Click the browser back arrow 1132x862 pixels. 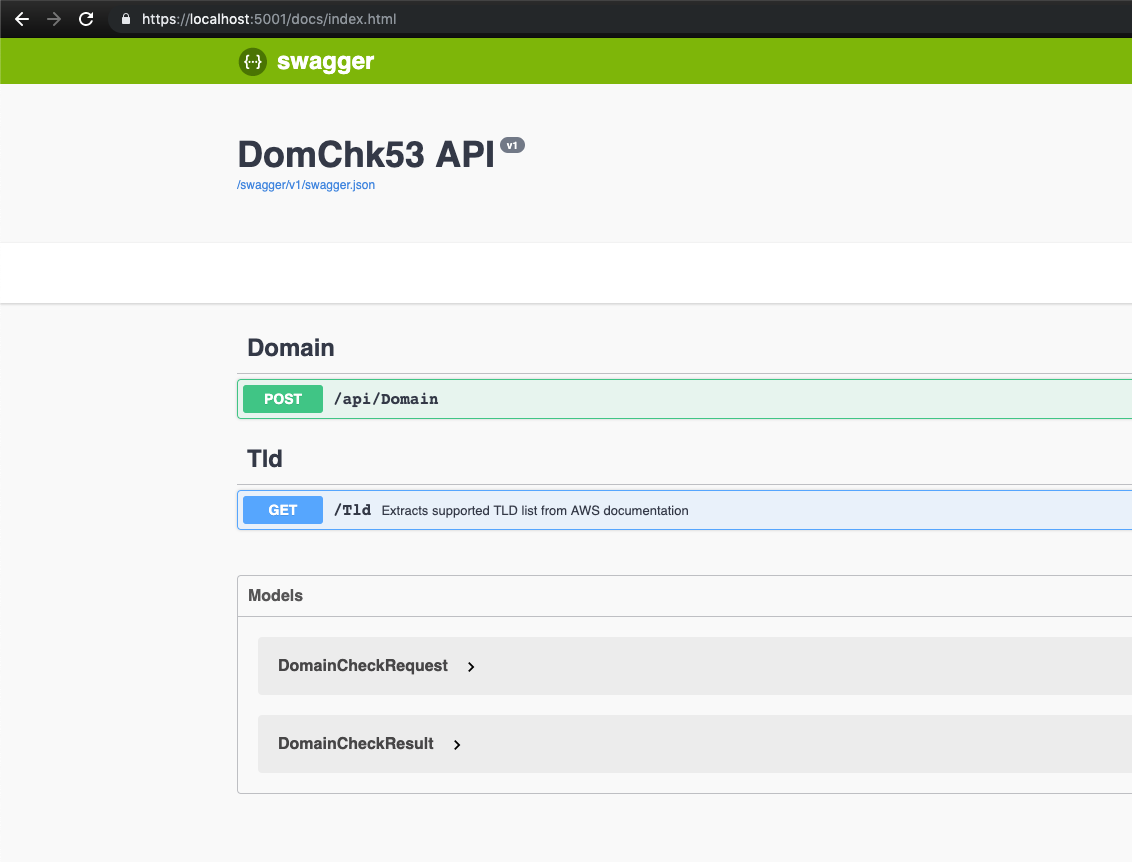[x=22, y=19]
